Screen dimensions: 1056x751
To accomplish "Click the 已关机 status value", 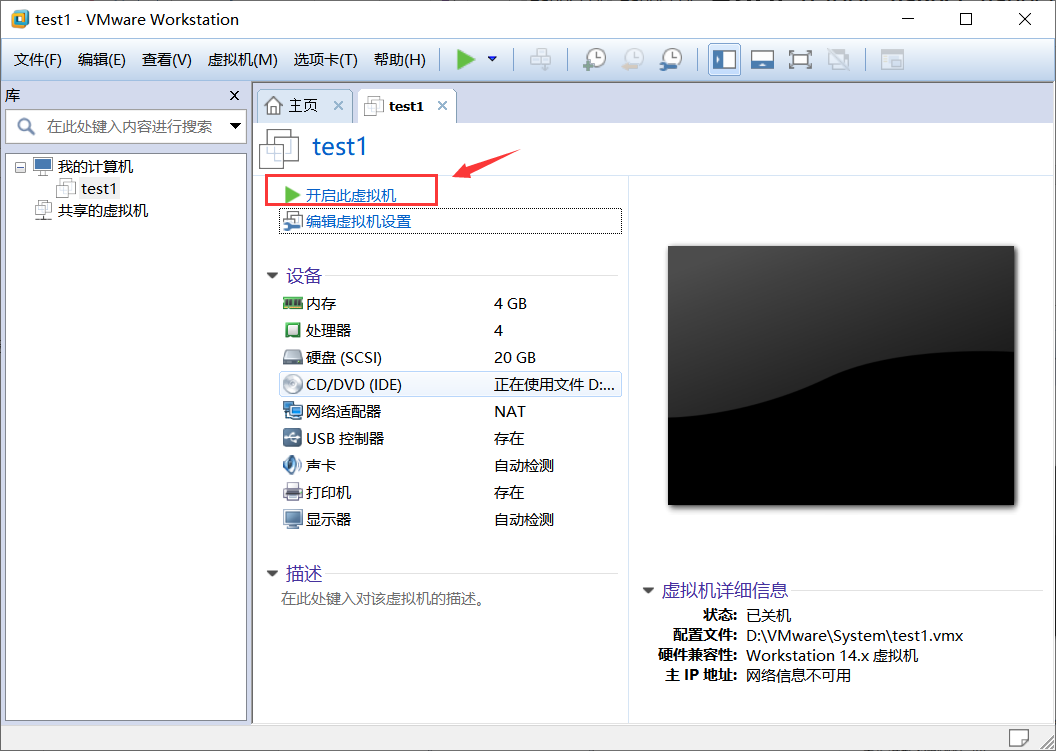I will [768, 615].
